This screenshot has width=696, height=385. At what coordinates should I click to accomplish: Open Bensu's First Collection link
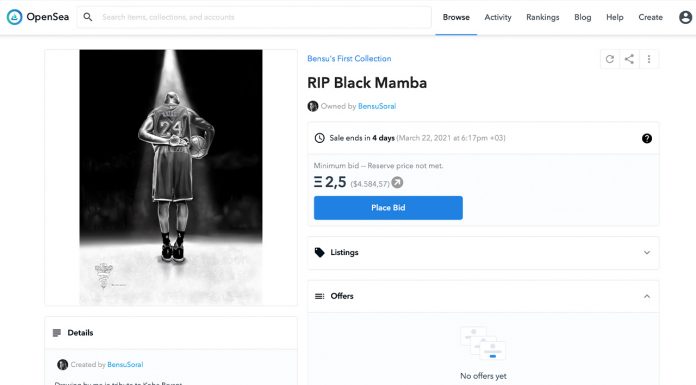pos(349,59)
